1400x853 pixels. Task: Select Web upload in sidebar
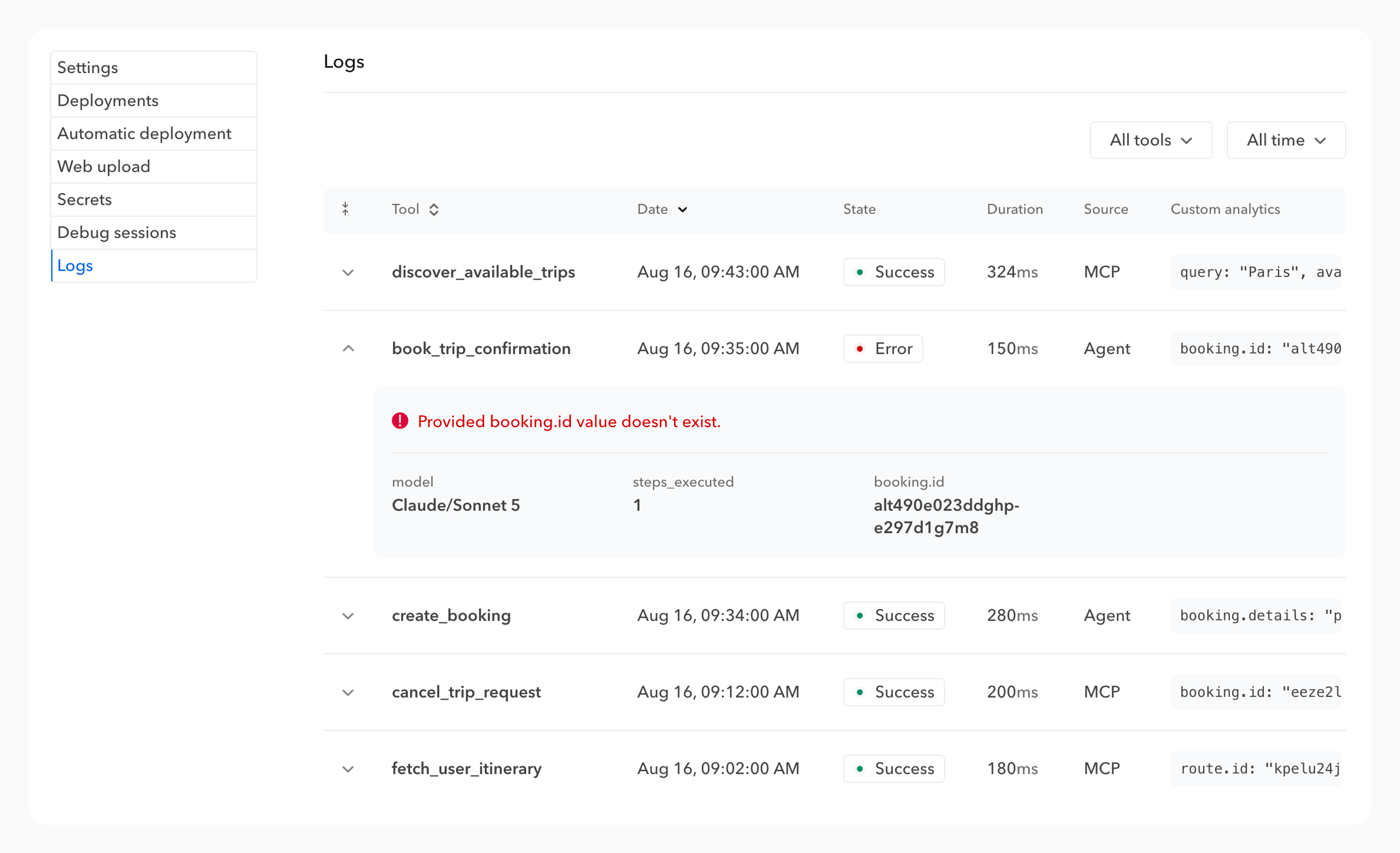(154, 167)
